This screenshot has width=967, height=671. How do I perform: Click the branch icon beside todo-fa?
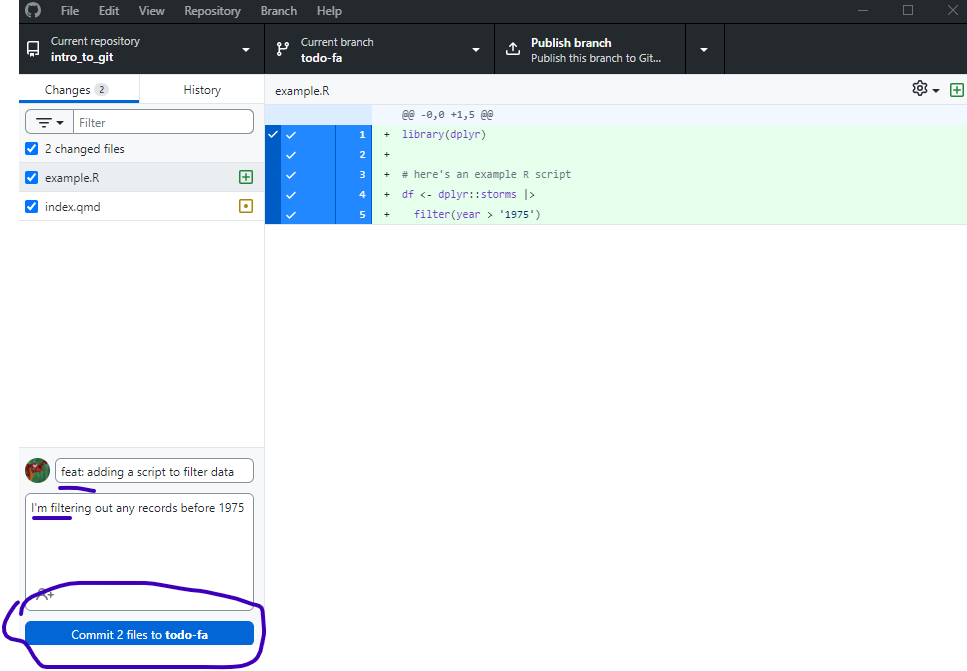click(284, 48)
